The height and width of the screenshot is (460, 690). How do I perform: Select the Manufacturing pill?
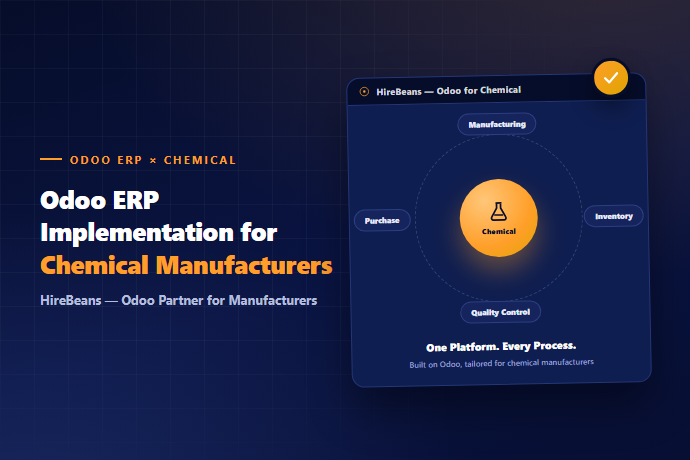click(497, 124)
